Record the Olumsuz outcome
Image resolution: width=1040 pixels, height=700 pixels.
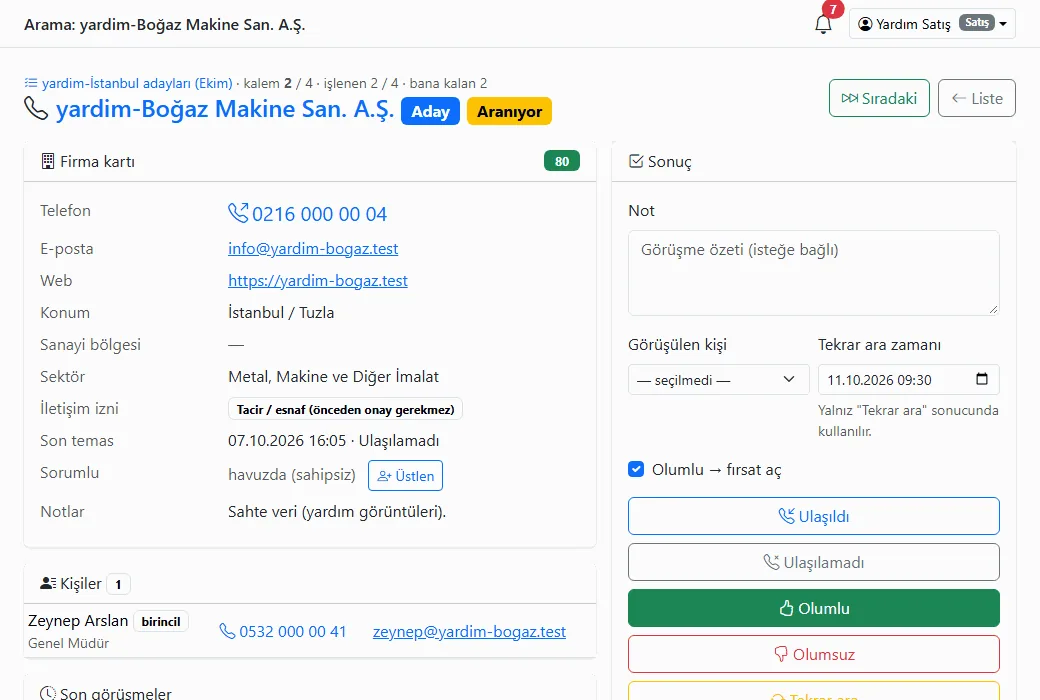tap(813, 654)
